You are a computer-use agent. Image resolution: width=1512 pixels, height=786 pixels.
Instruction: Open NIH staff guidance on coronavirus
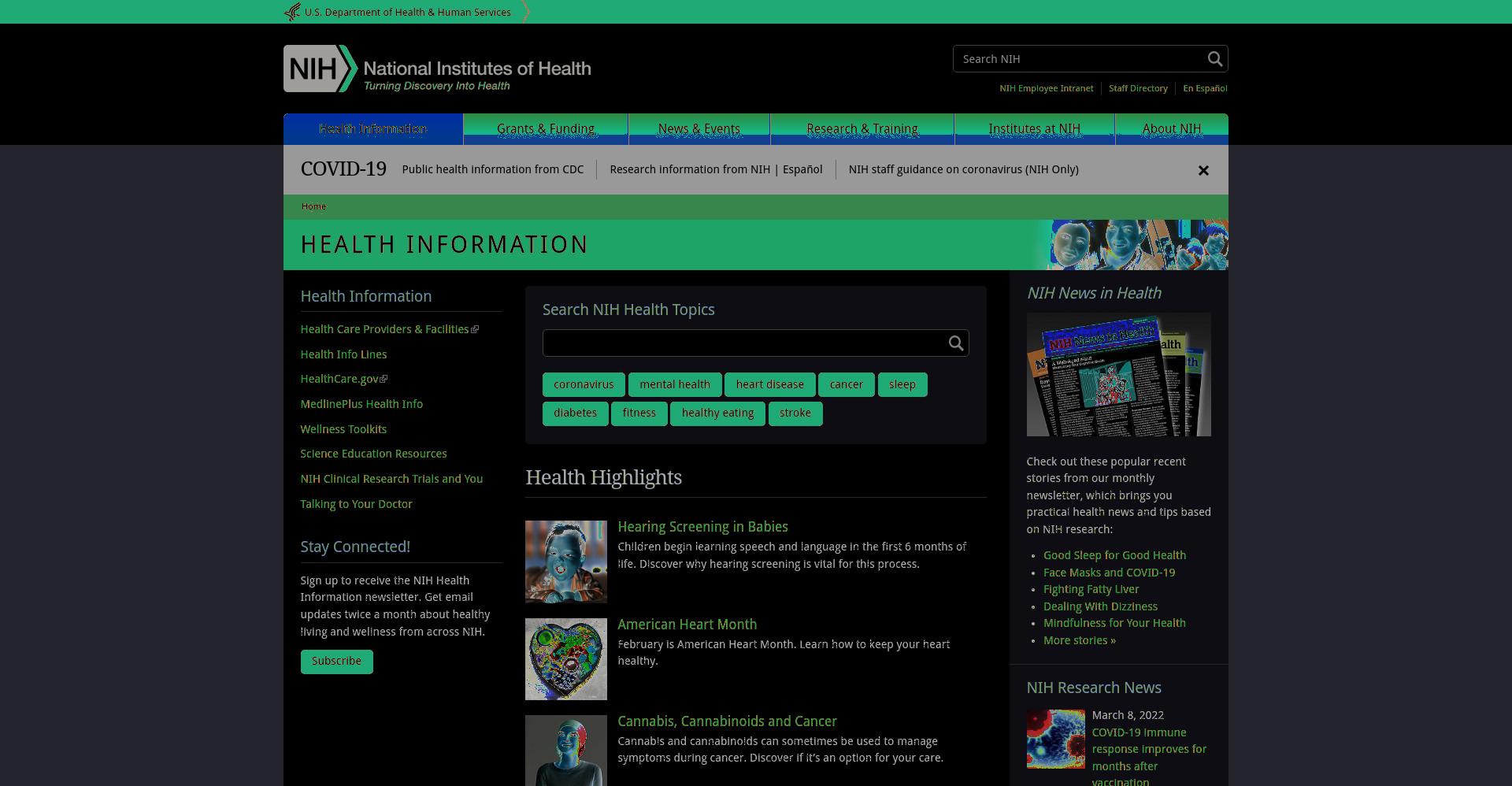964,169
